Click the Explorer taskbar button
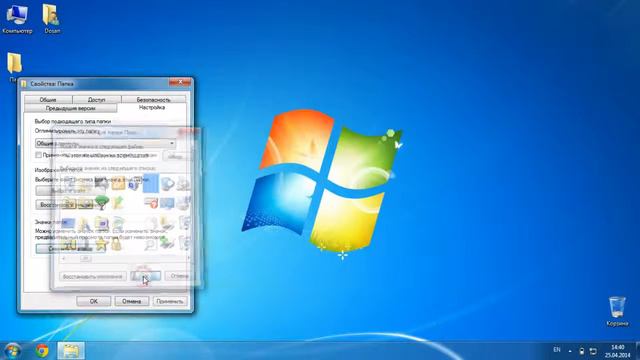 click(x=71, y=351)
